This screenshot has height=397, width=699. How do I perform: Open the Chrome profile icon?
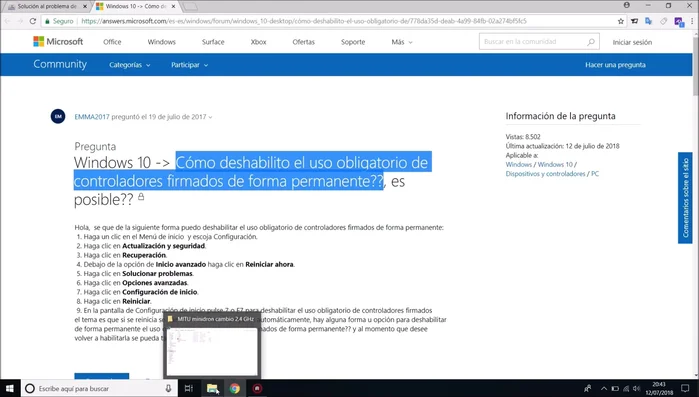point(627,5)
